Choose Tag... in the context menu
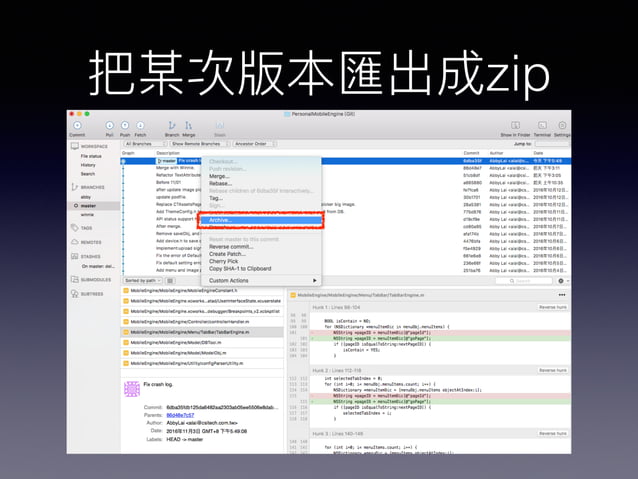Screen dimensions: 638x479 261,198
